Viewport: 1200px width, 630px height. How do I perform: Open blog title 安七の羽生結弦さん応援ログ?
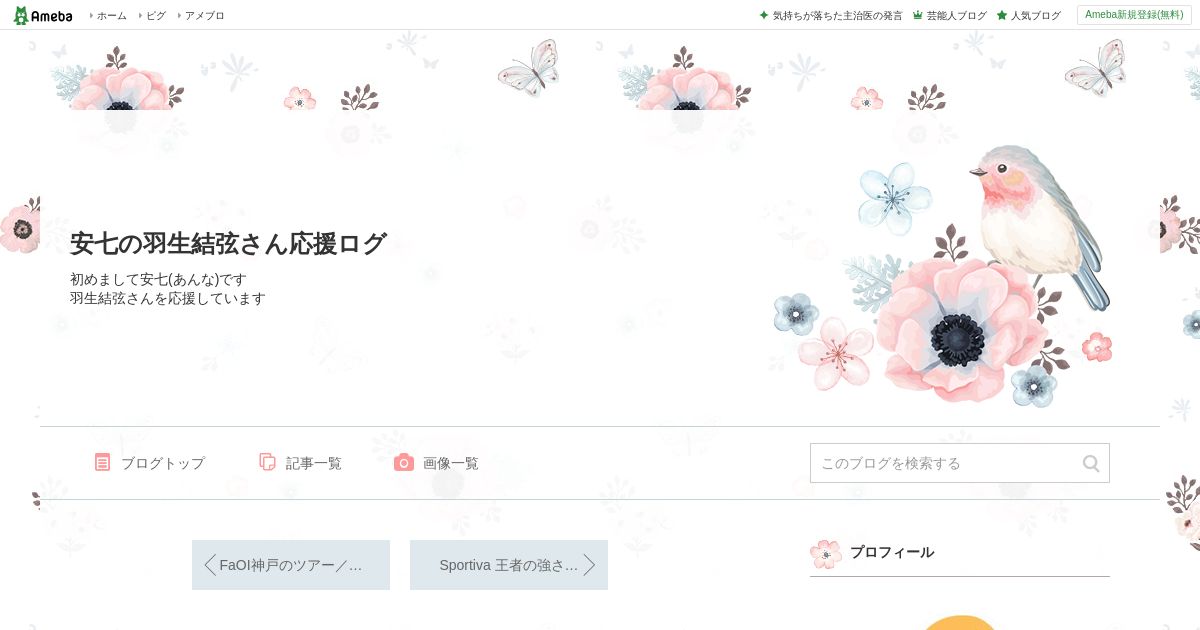tap(228, 243)
